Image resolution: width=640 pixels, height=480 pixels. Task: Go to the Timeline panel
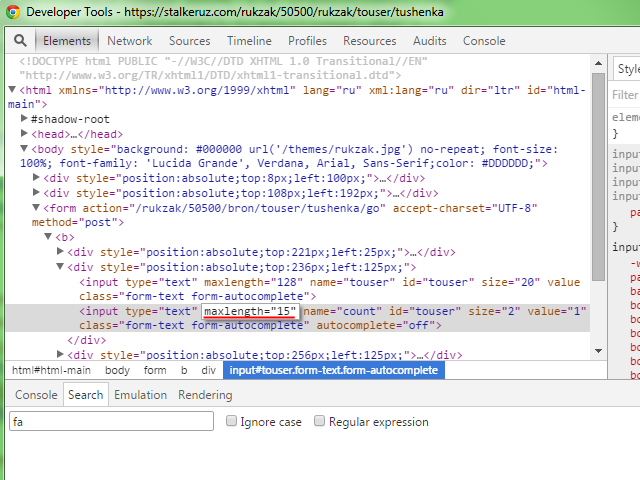249,41
